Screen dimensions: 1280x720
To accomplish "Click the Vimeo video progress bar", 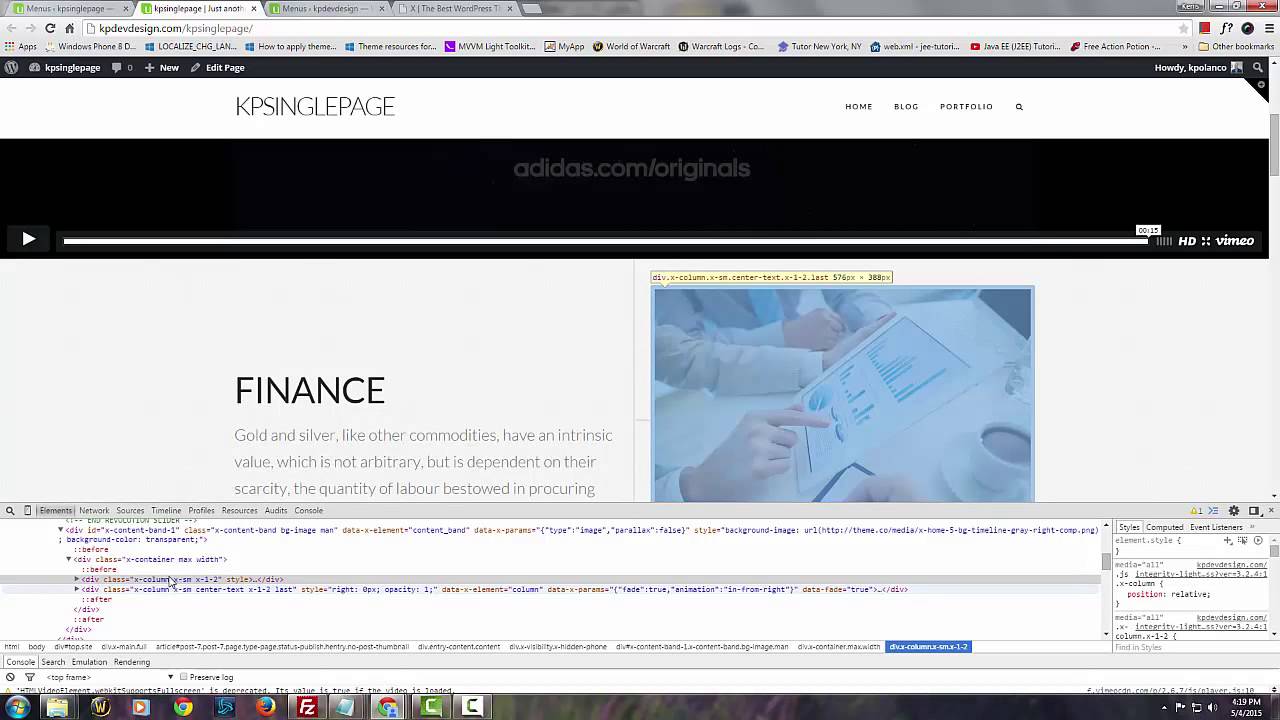I will (605, 240).
